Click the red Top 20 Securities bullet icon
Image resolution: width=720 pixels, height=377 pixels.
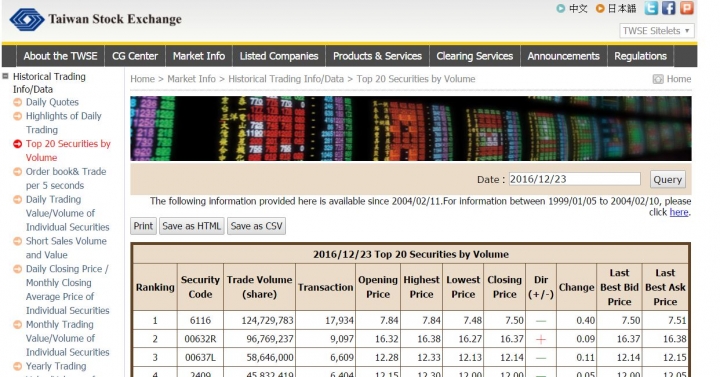pyautogui.click(x=17, y=144)
